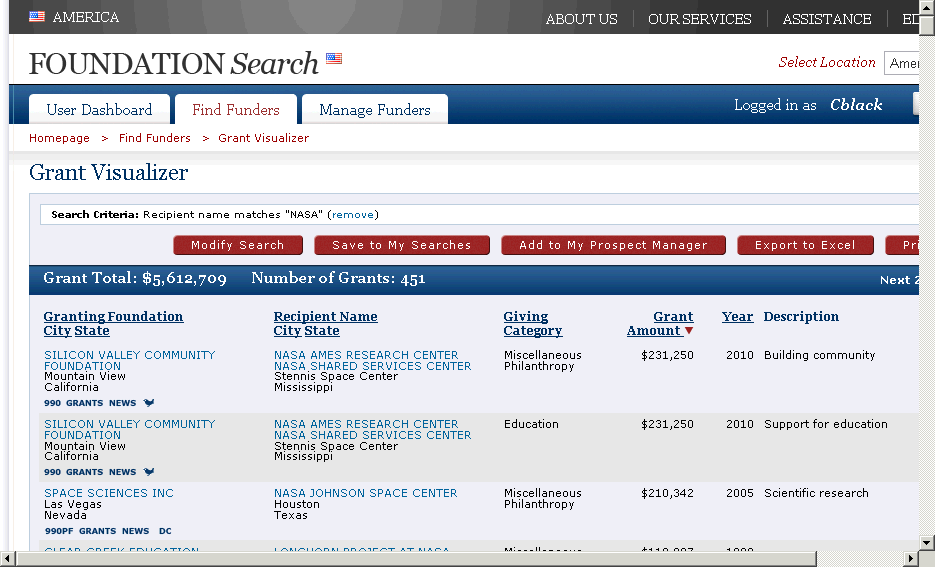Image resolution: width=935 pixels, height=567 pixels.
Task: Open the ASSISTANCE menu
Action: (x=827, y=19)
